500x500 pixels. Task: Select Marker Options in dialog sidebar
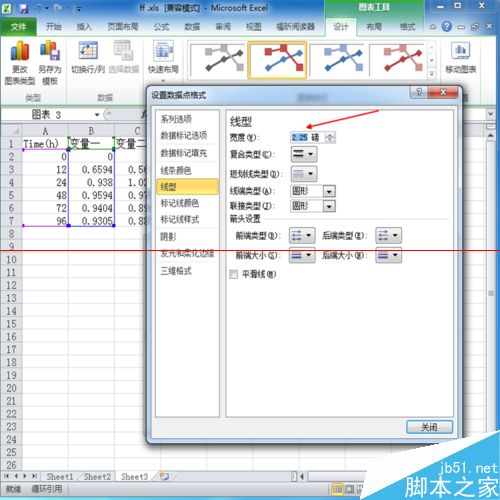[x=187, y=135]
